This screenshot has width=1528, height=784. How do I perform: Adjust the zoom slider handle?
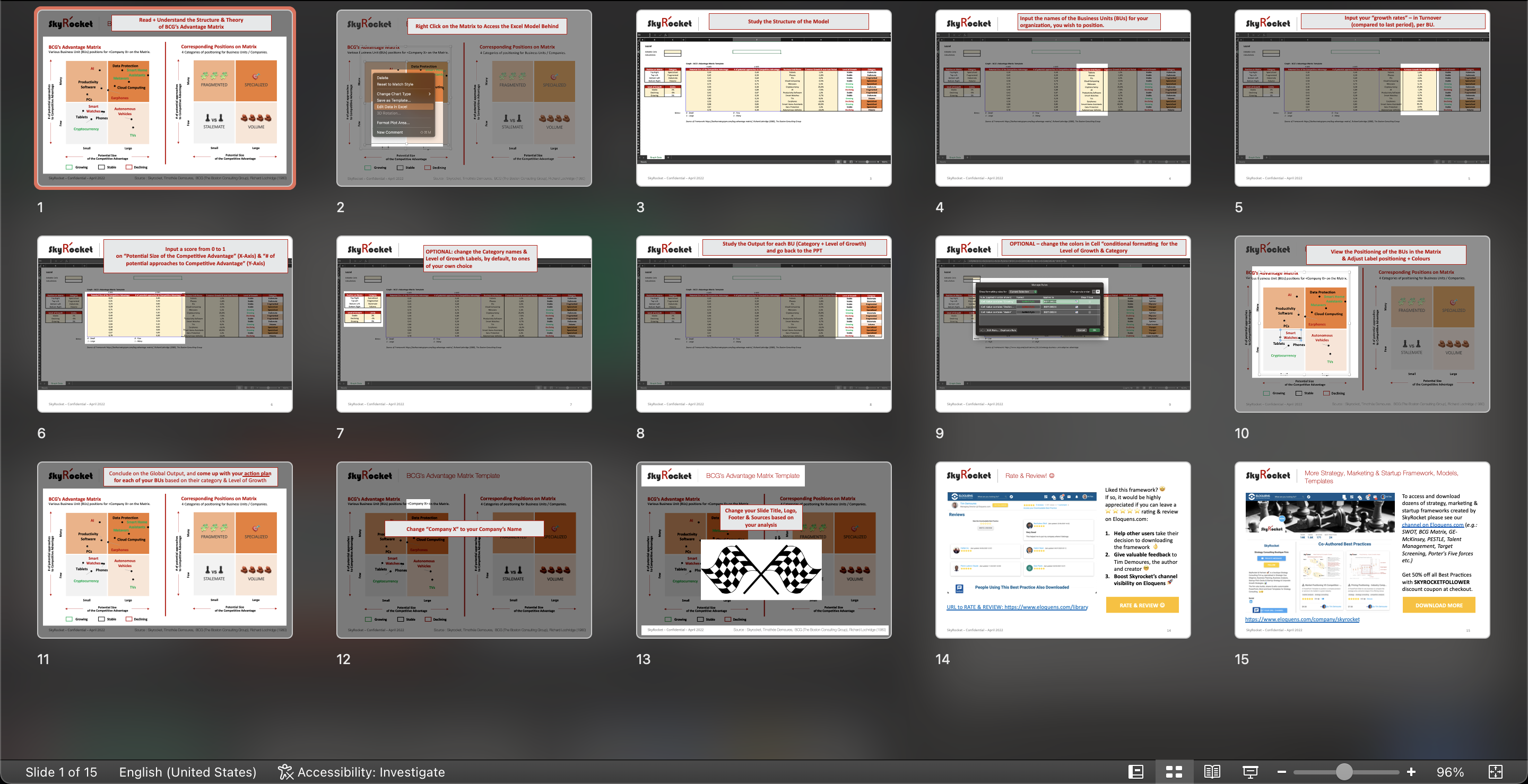[1344, 772]
